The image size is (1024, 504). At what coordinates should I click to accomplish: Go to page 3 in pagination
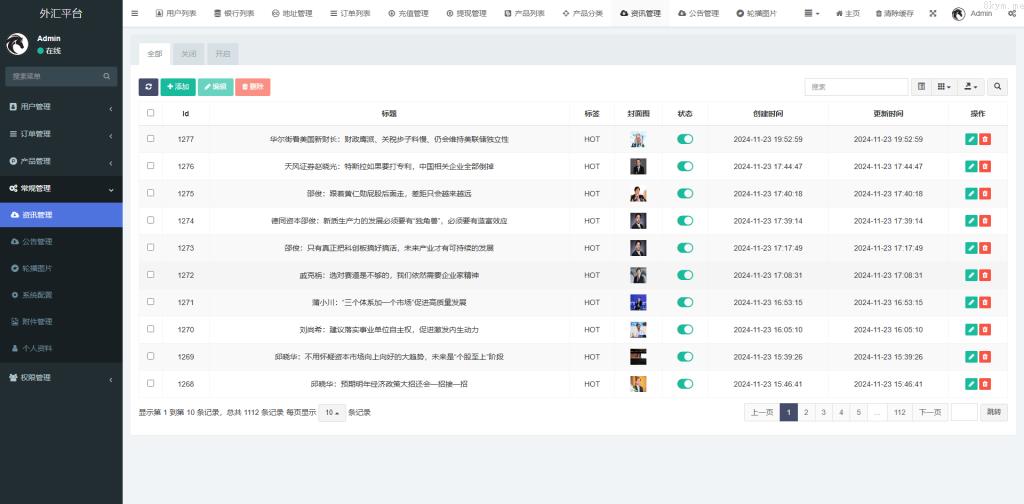(823, 412)
